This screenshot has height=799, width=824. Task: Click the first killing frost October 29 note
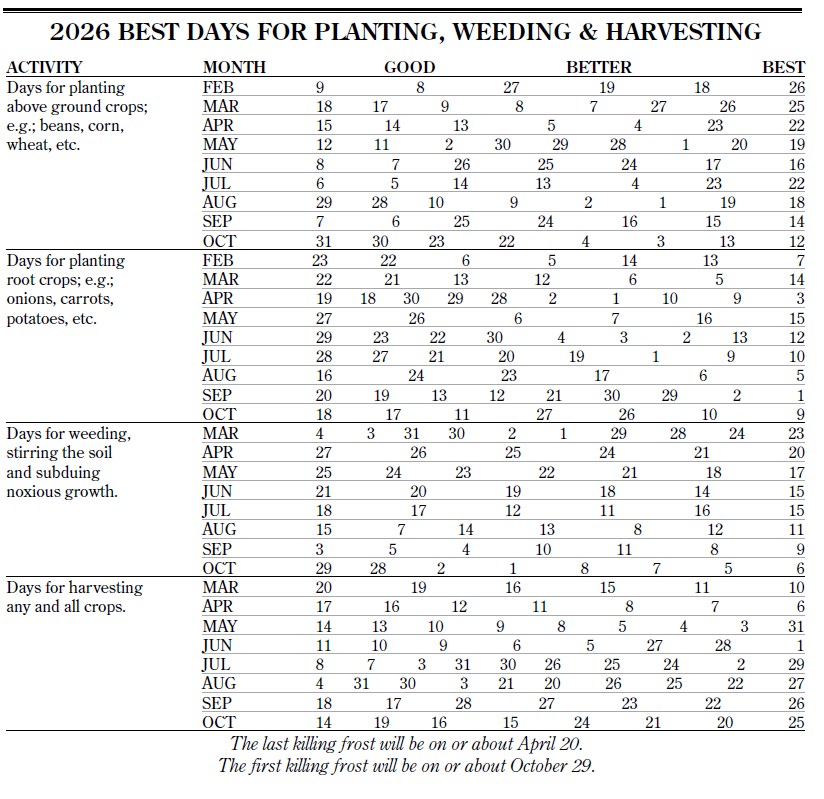tap(406, 767)
